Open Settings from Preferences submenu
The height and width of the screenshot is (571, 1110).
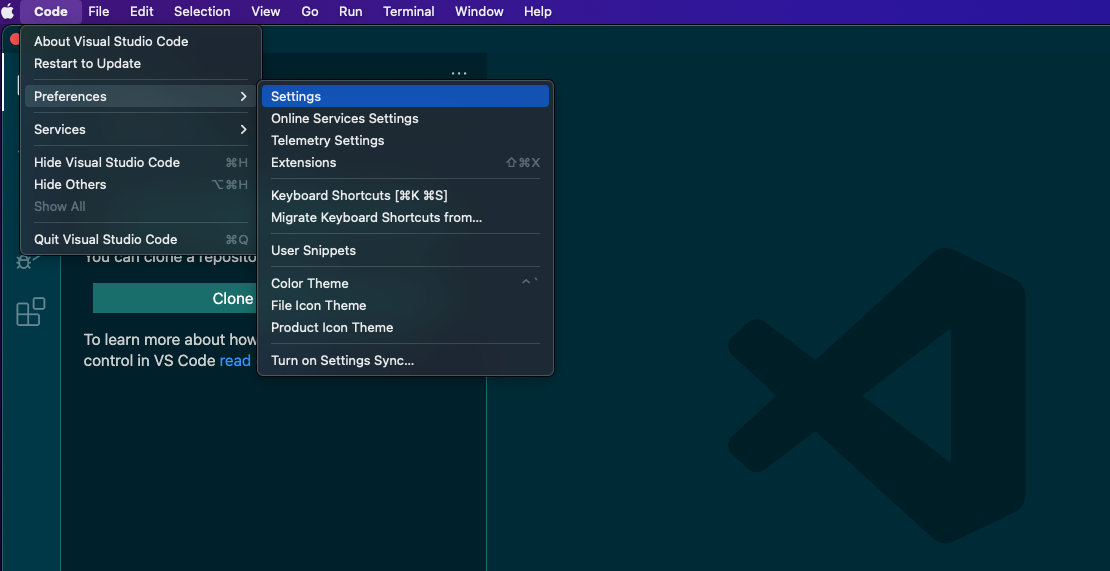[x=405, y=96]
